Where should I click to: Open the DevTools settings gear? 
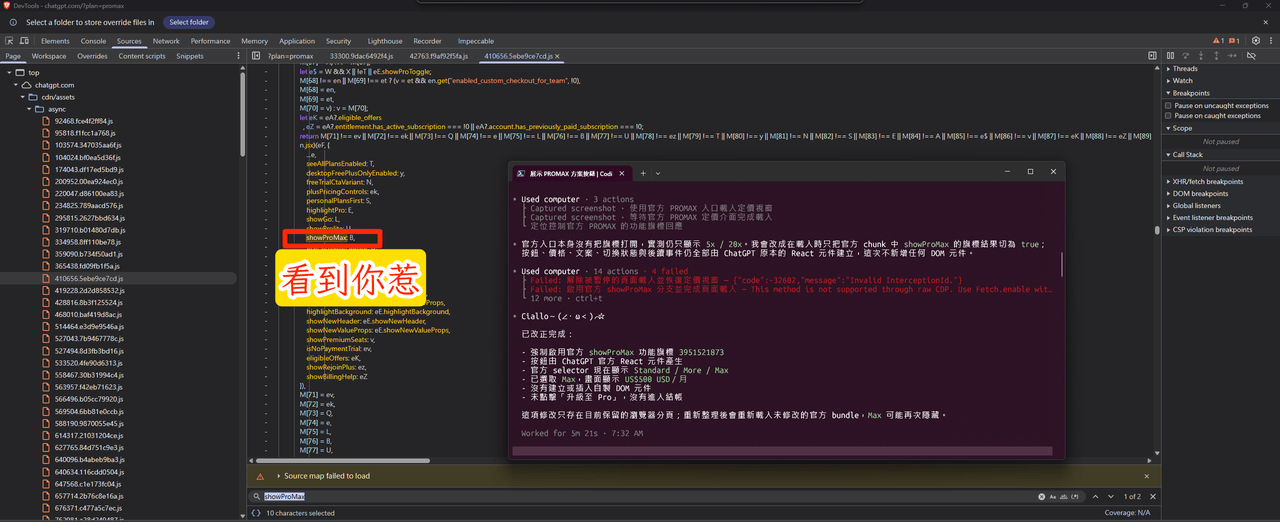[x=1254, y=41]
